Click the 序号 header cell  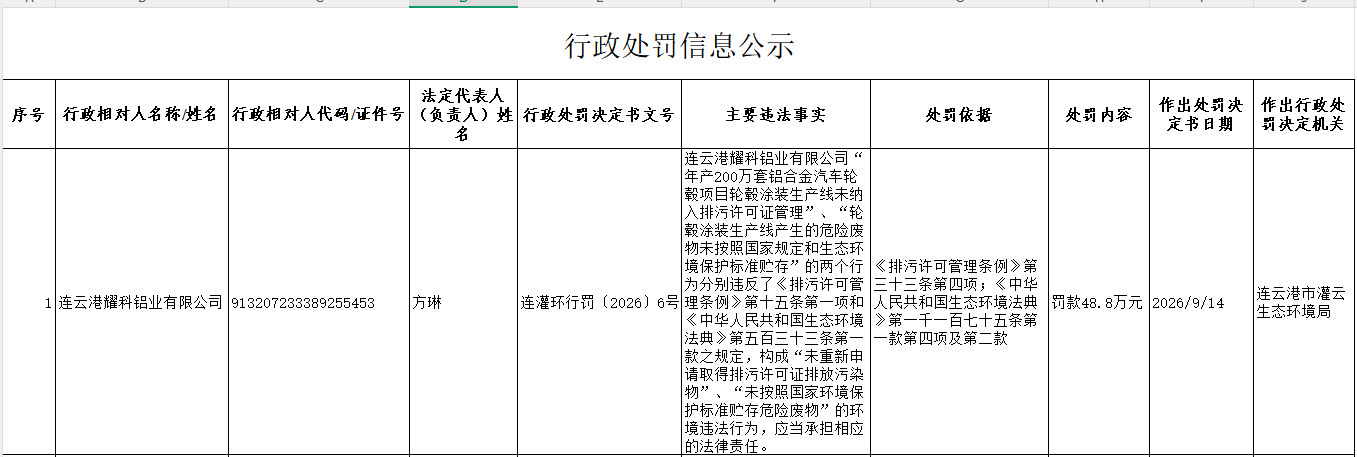[28, 115]
